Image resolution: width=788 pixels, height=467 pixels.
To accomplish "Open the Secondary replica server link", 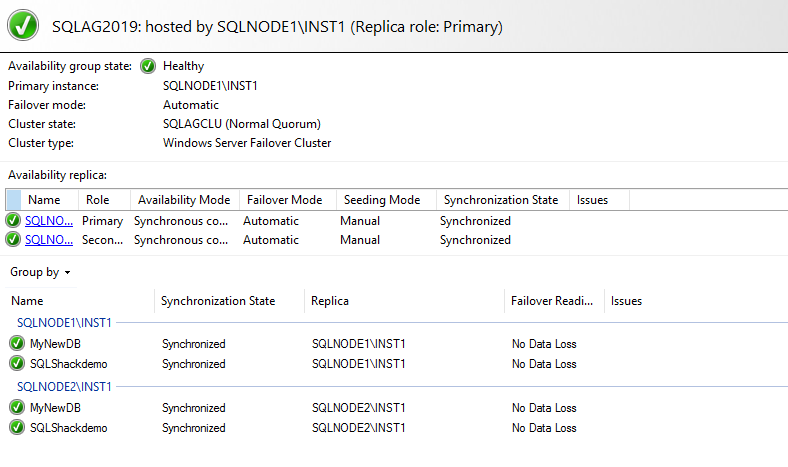I will (49, 240).
